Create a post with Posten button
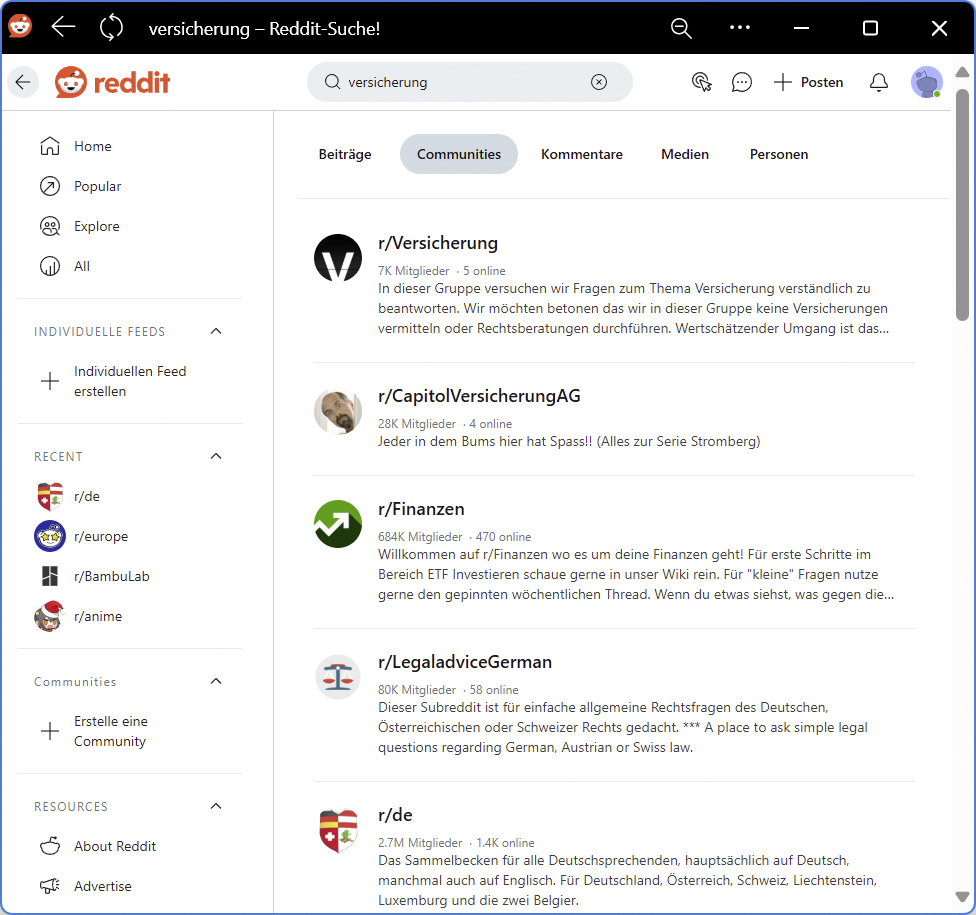976x915 pixels. (x=808, y=82)
